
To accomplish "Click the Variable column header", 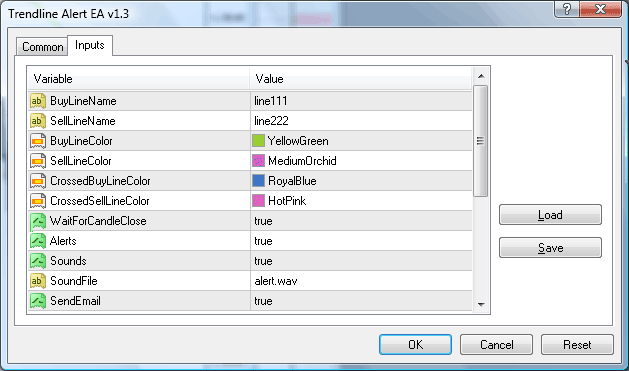I will click(139, 79).
